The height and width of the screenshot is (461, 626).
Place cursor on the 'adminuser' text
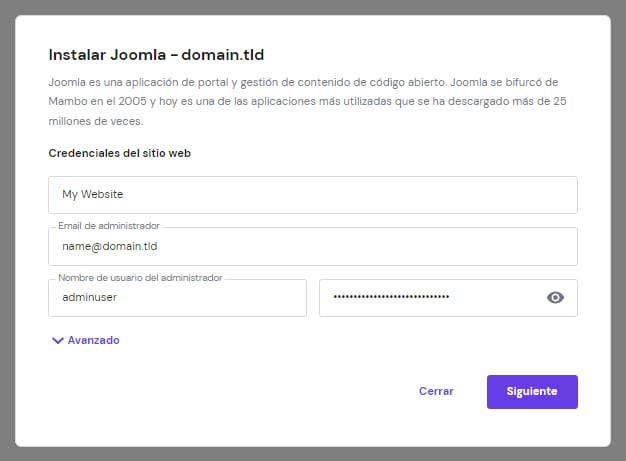click(x=90, y=298)
